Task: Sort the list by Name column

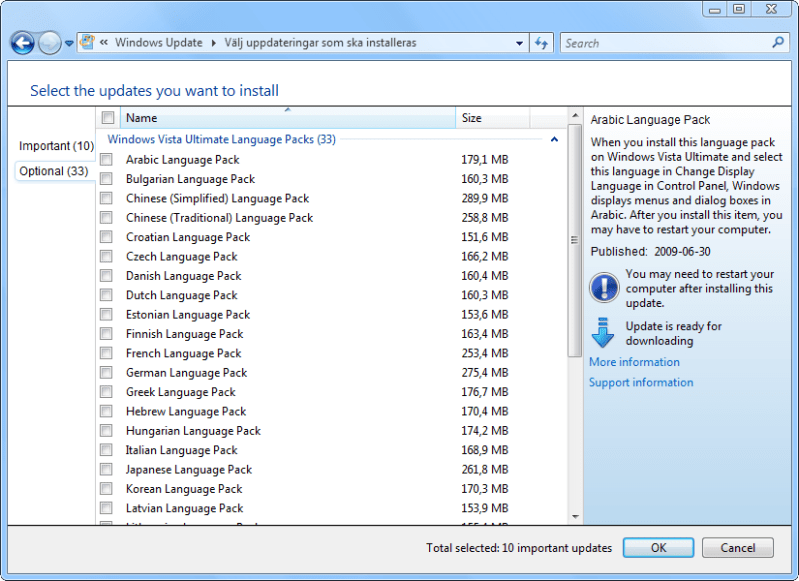Action: (288, 118)
